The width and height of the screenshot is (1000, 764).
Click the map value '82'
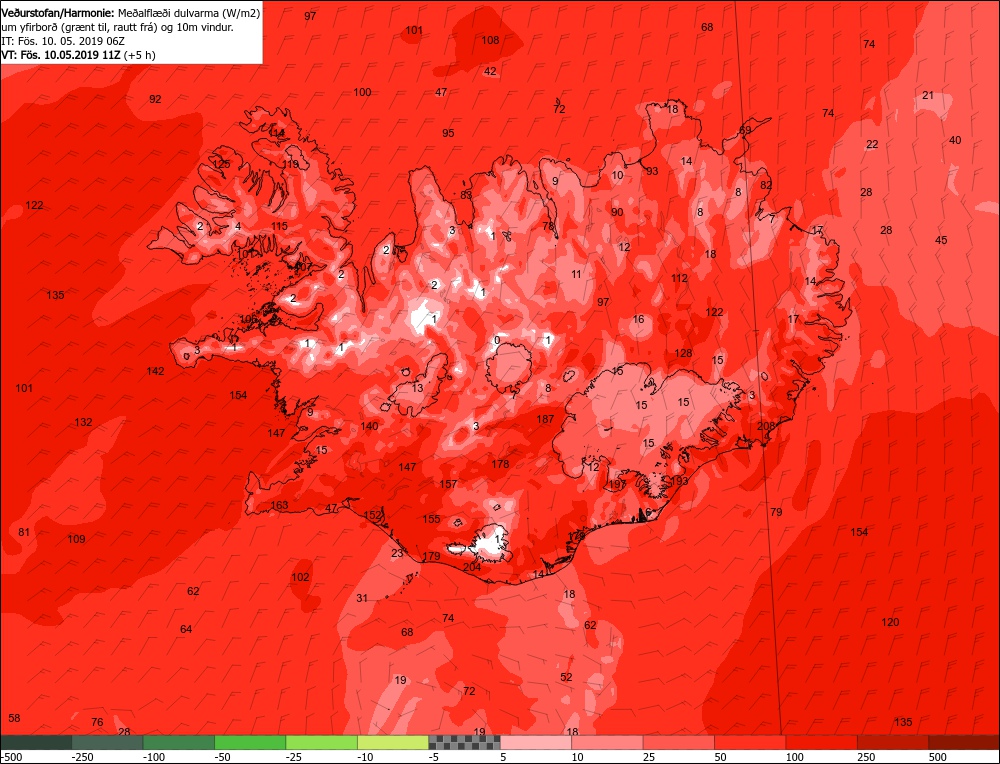766,185
